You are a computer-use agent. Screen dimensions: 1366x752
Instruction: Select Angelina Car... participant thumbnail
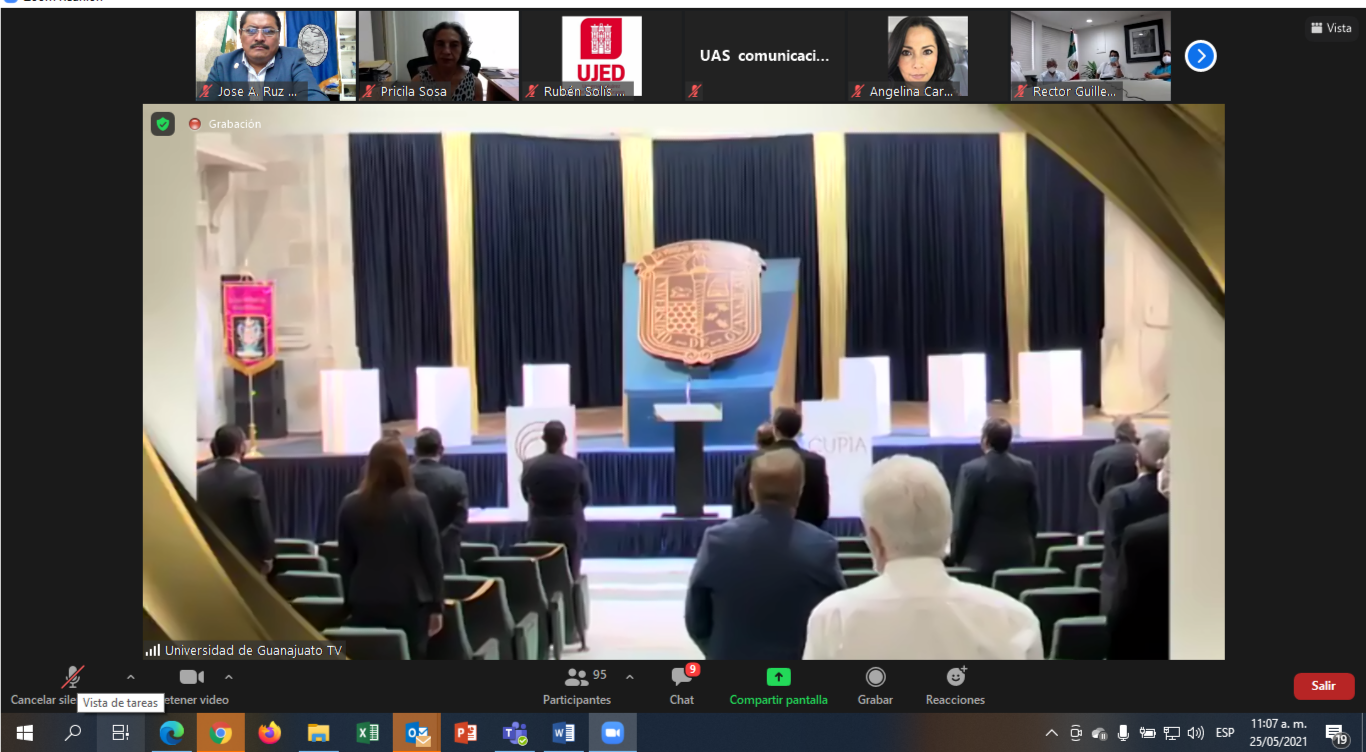pos(928,56)
